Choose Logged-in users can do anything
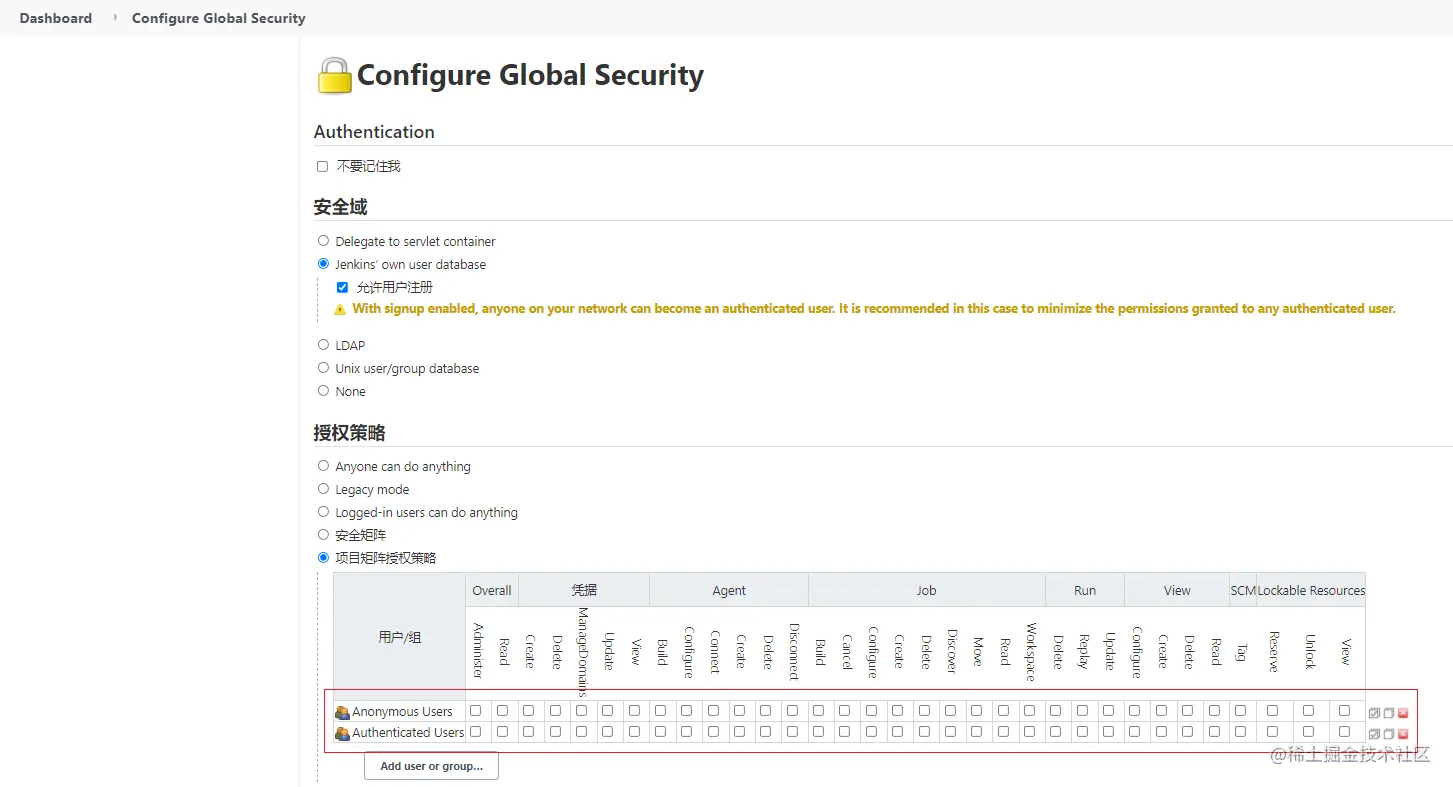The height and width of the screenshot is (787, 1453). [x=323, y=512]
